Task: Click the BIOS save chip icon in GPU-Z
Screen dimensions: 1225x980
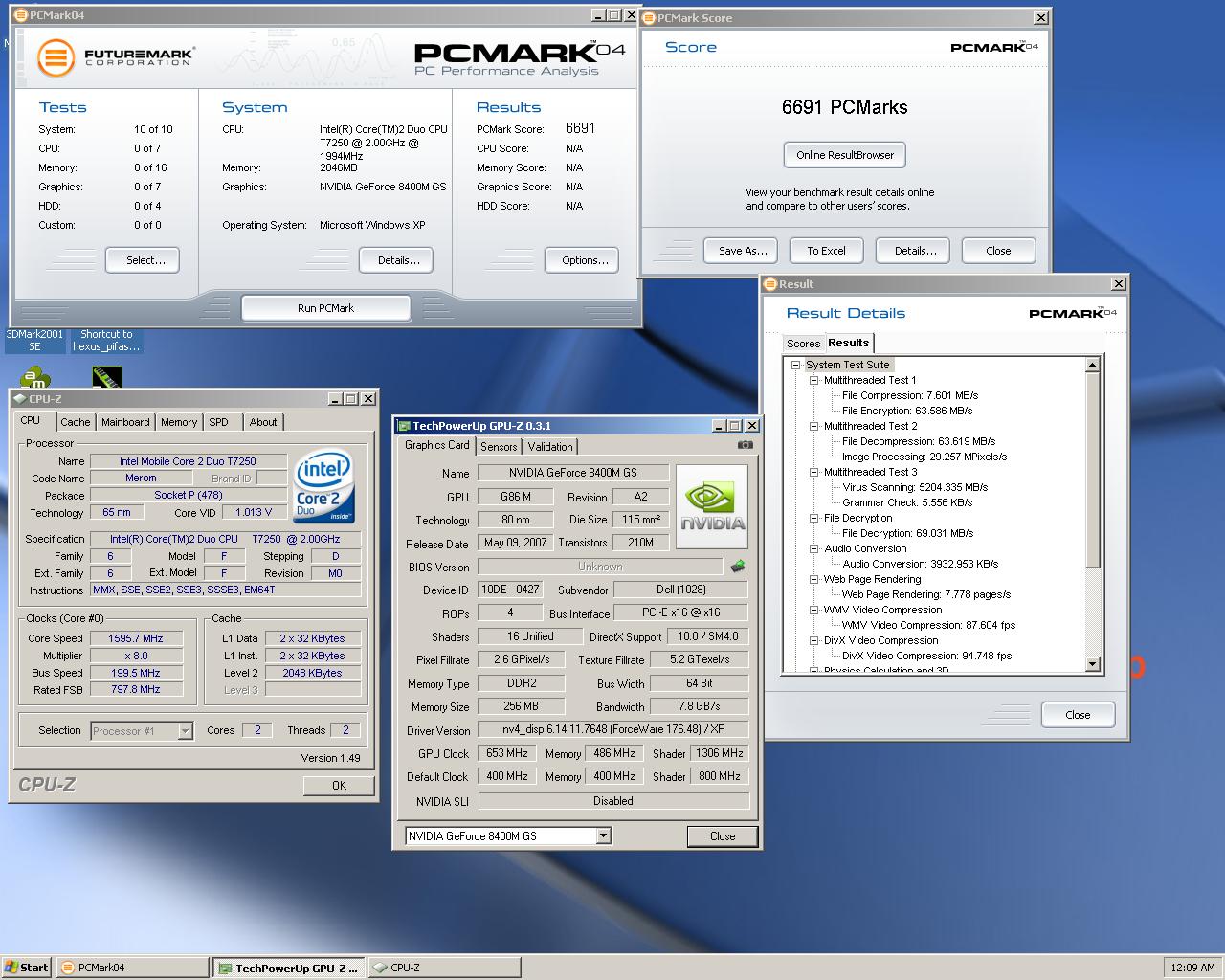Action: point(738,567)
